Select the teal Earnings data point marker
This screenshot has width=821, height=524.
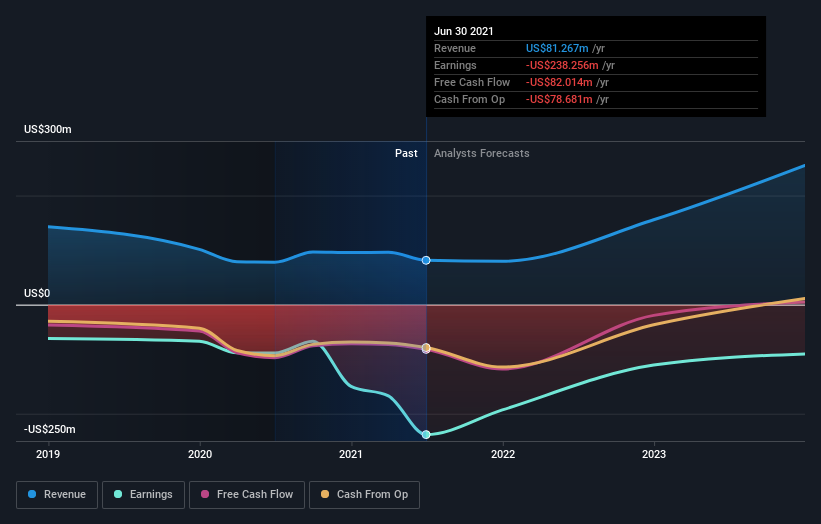[x=426, y=434]
